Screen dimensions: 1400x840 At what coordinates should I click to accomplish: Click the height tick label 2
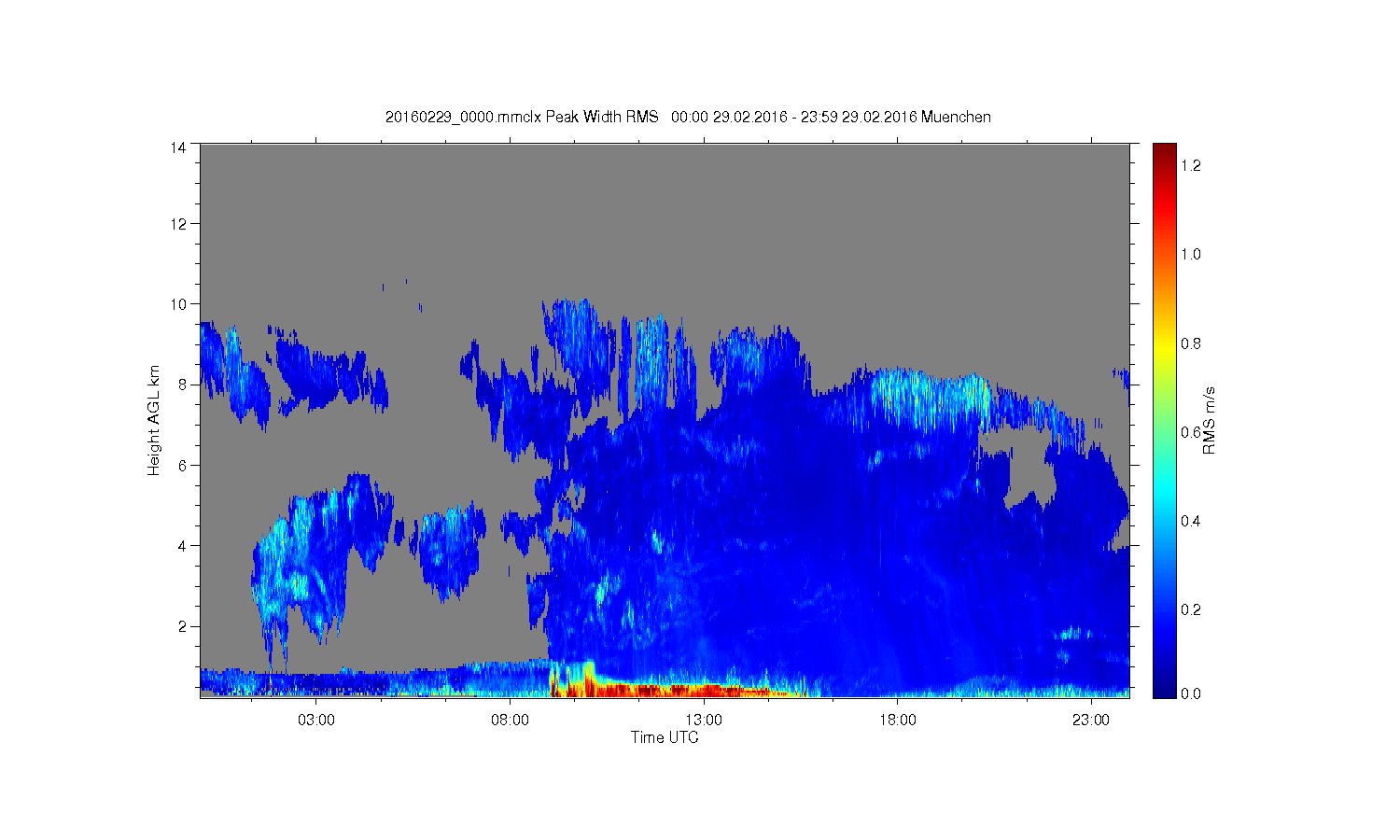[x=182, y=625]
